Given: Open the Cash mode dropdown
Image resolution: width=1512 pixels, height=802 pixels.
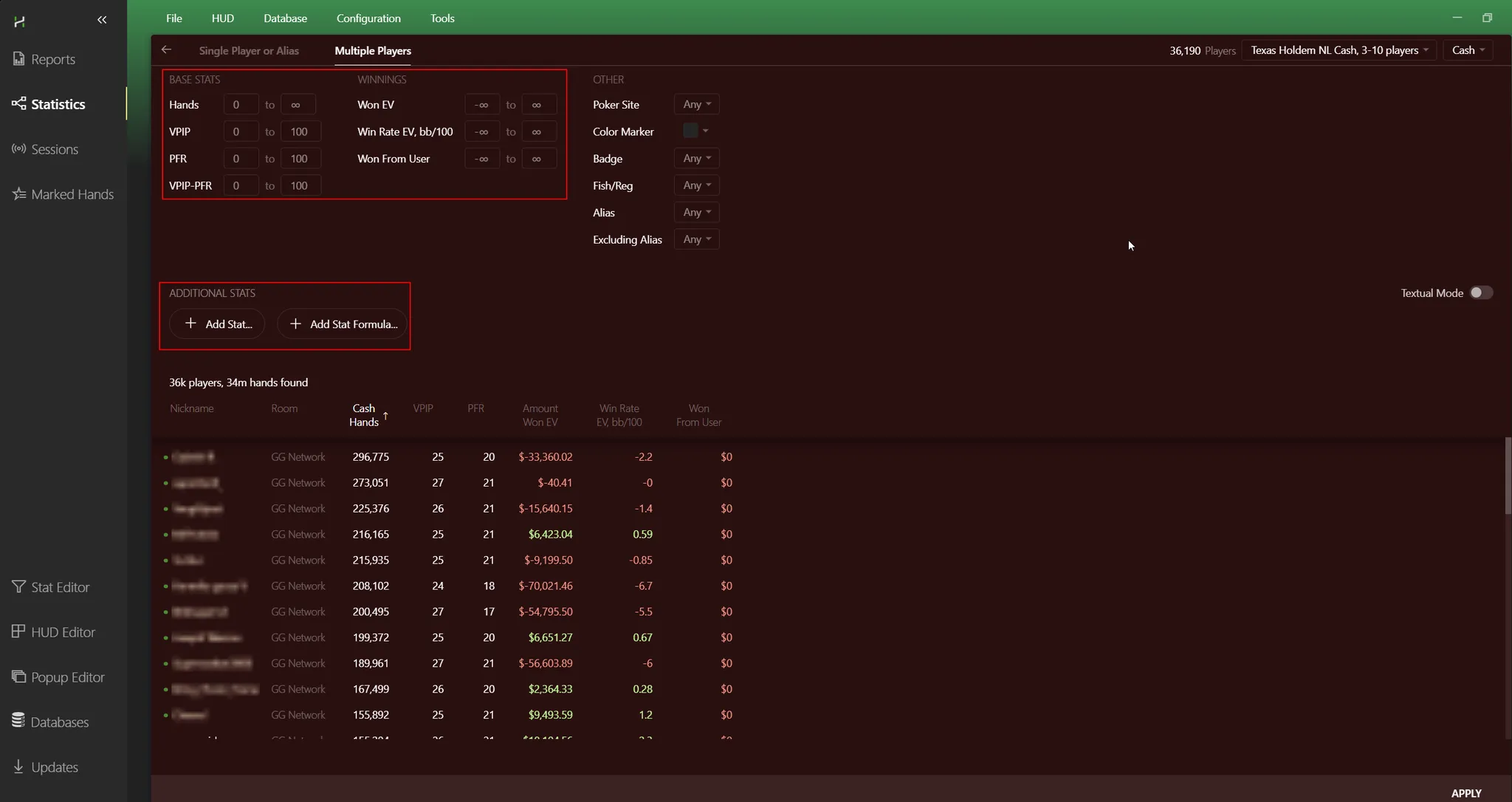Looking at the screenshot, I should click(1468, 50).
